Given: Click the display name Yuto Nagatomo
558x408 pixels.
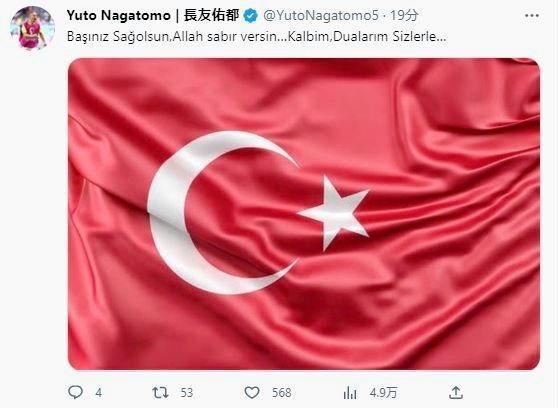Looking at the screenshot, I should (x=119, y=15).
